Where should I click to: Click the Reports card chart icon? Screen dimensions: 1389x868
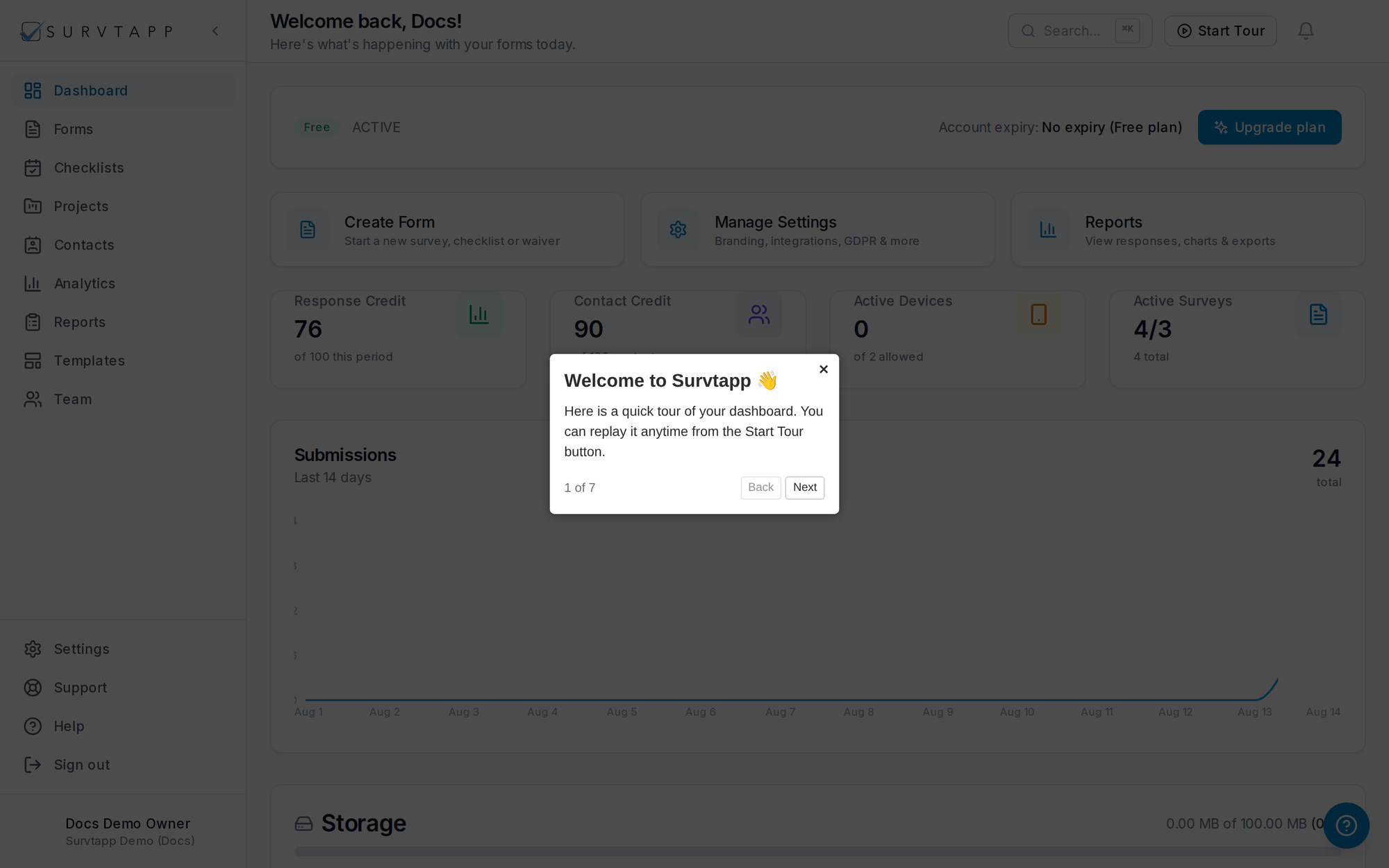coord(1048,230)
